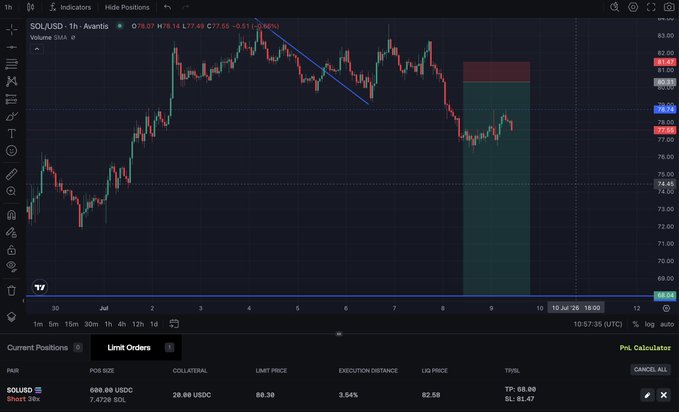This screenshot has width=679, height=412.
Task: Select the blue descending trend line
Action: 312,61
